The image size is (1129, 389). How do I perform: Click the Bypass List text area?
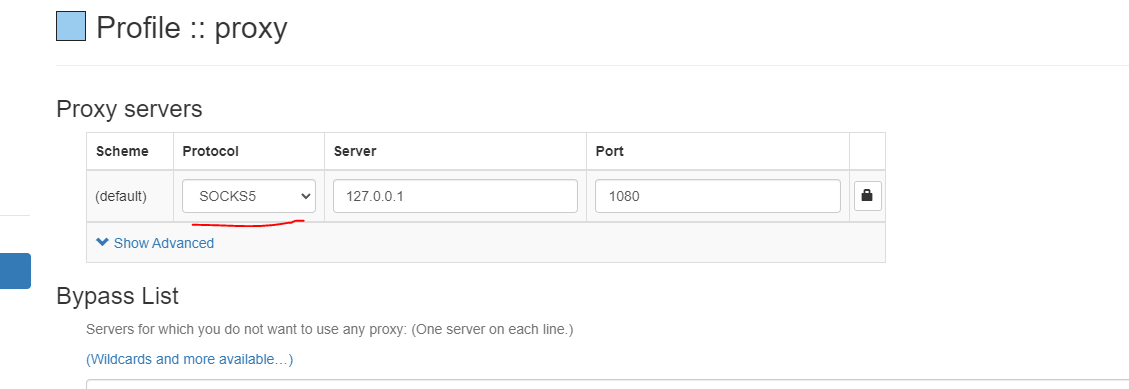click(607, 384)
